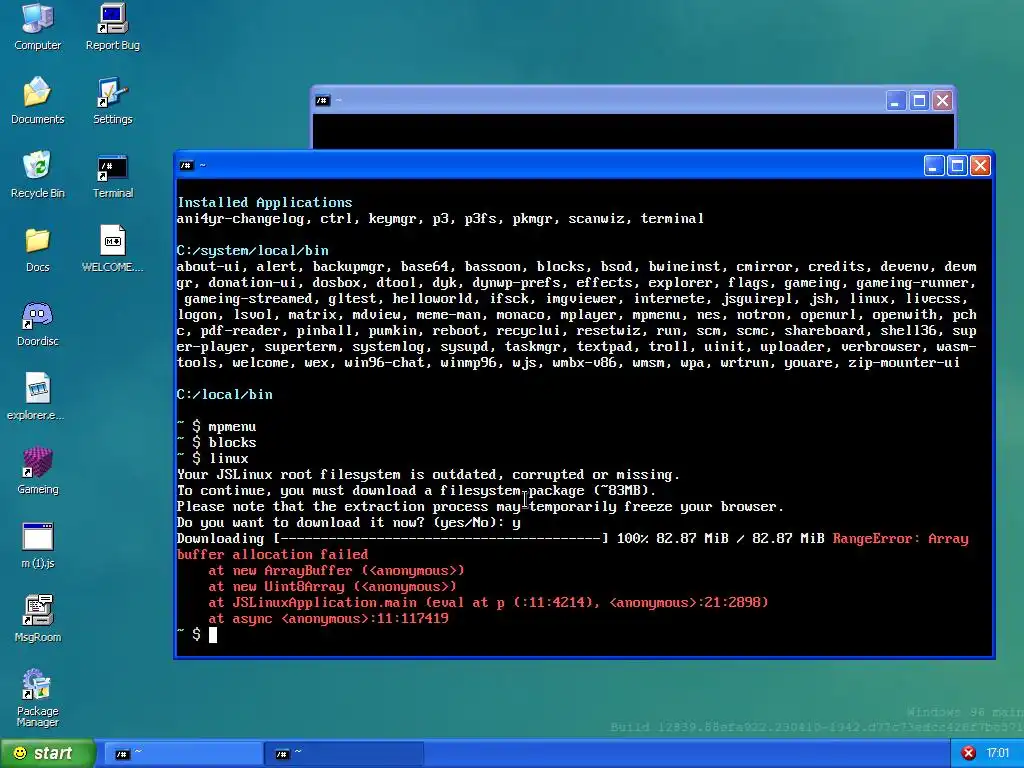Click 'at new Uint8Array' stack trace line
This screenshot has height=768, width=1024.
pyautogui.click(x=332, y=586)
